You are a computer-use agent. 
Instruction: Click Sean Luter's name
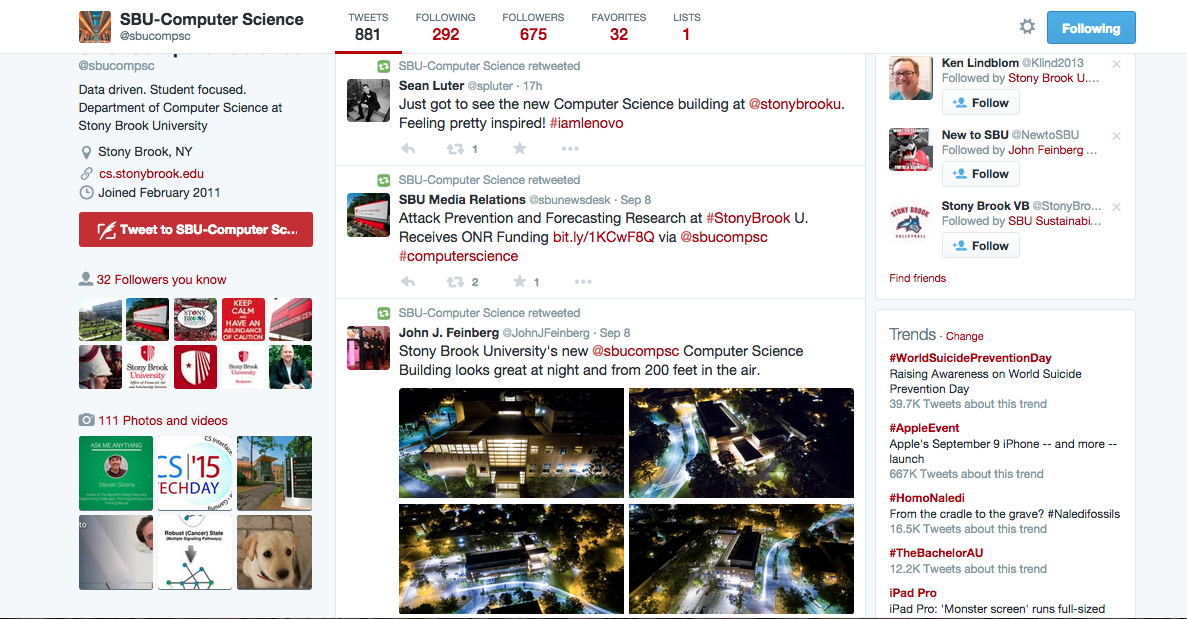point(431,86)
